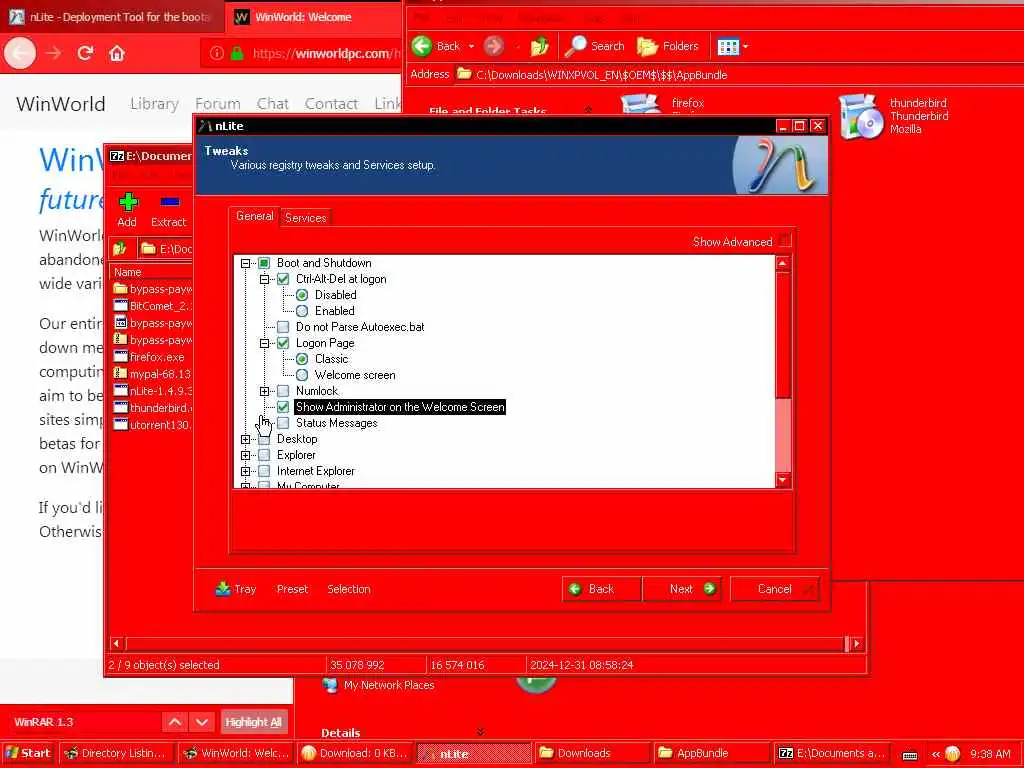Viewport: 1024px width, 768px height.
Task: Click the Explorer Search magnifier icon
Action: tap(575, 46)
